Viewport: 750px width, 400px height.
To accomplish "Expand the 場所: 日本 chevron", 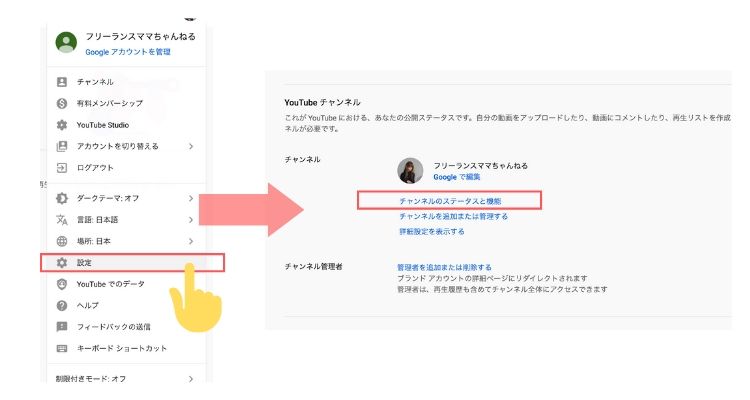I will click(191, 241).
